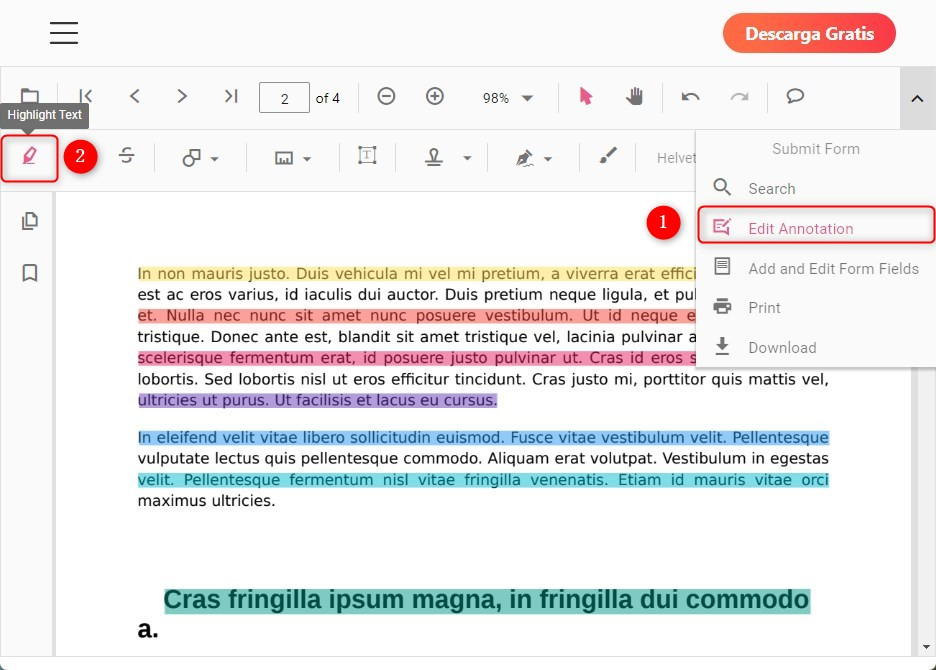Click the Descarga Gratis button
Image resolution: width=936 pixels, height=670 pixels.
point(809,33)
